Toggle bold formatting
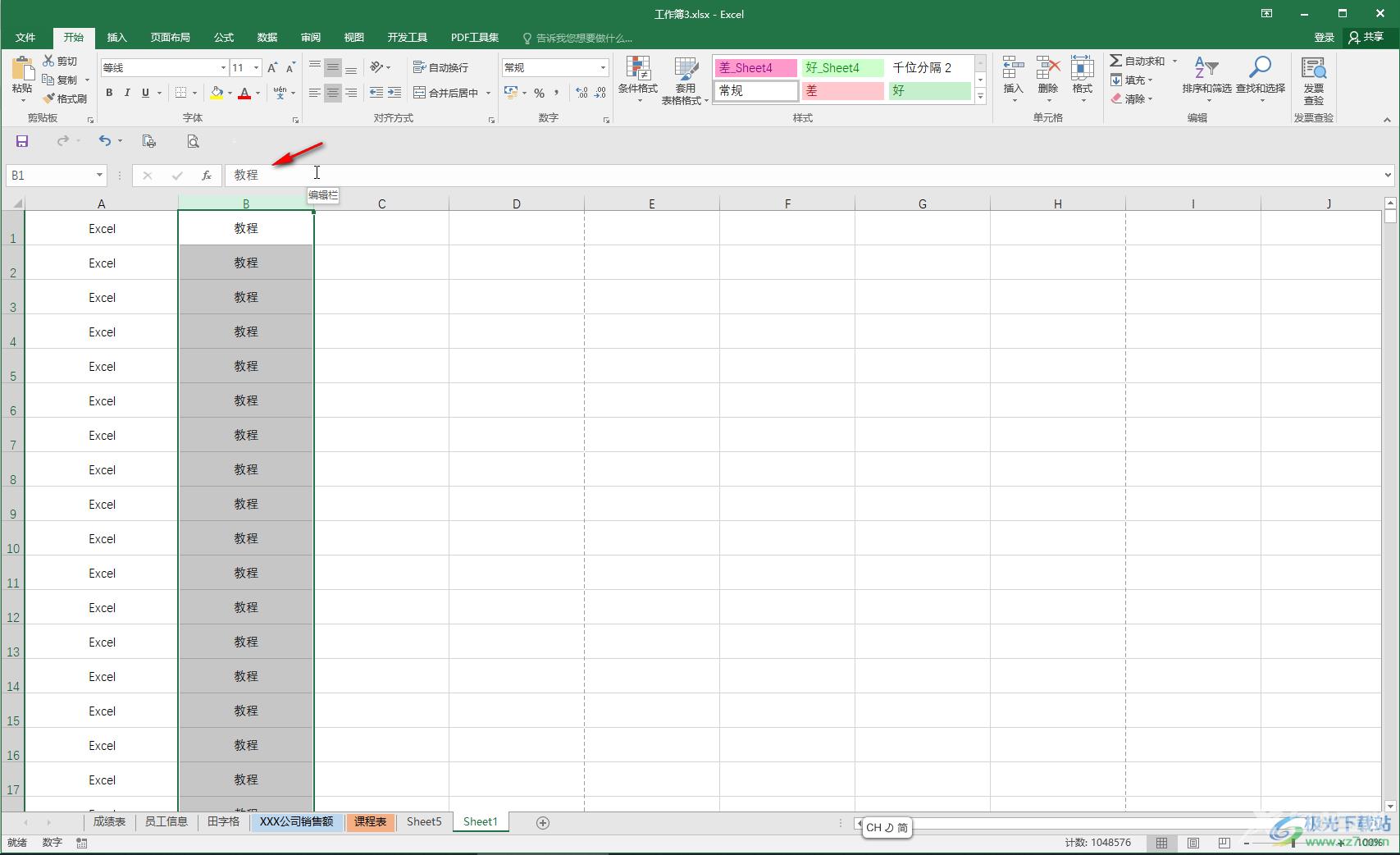Image resolution: width=1400 pixels, height=855 pixels. point(109,93)
